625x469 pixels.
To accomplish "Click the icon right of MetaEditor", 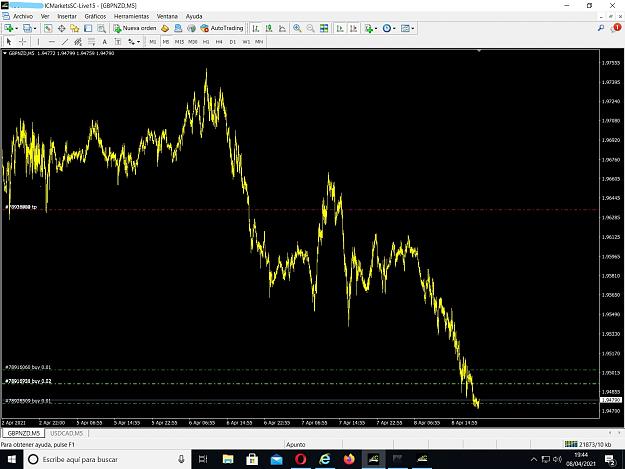I will [178, 28].
